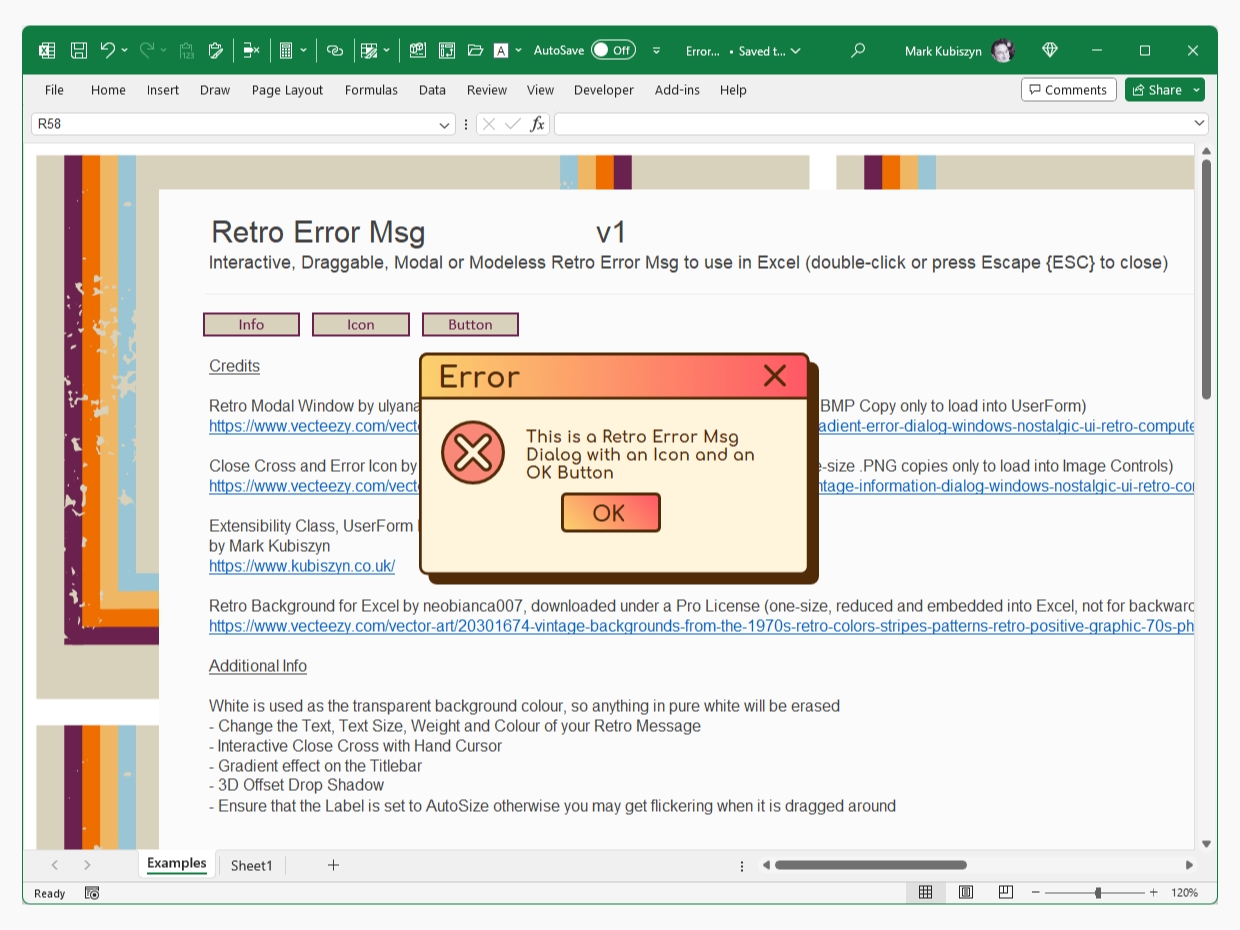The height and width of the screenshot is (930, 1240).
Task: Click the search magnifier icon
Action: 857,50
